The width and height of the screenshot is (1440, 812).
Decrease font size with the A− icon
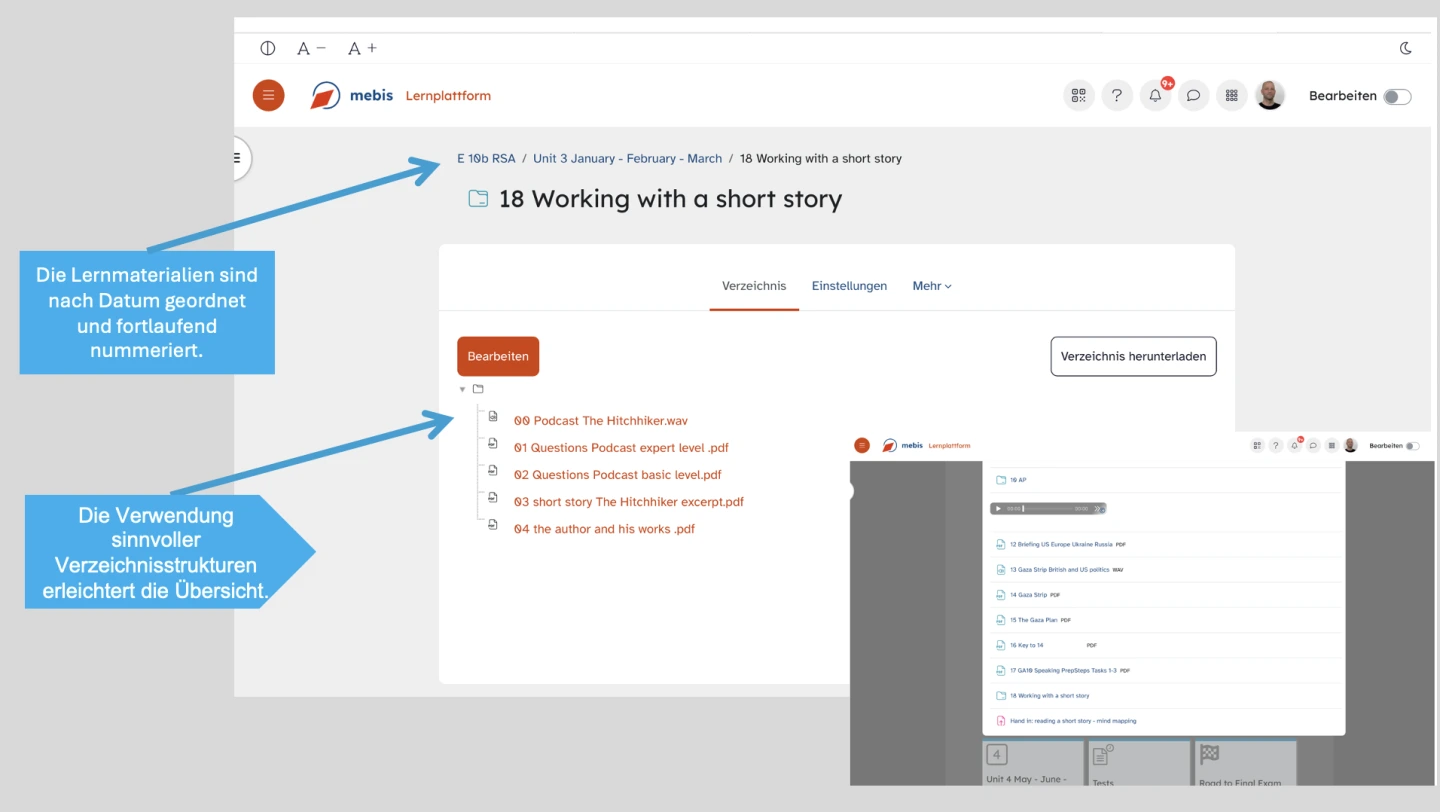coord(311,48)
